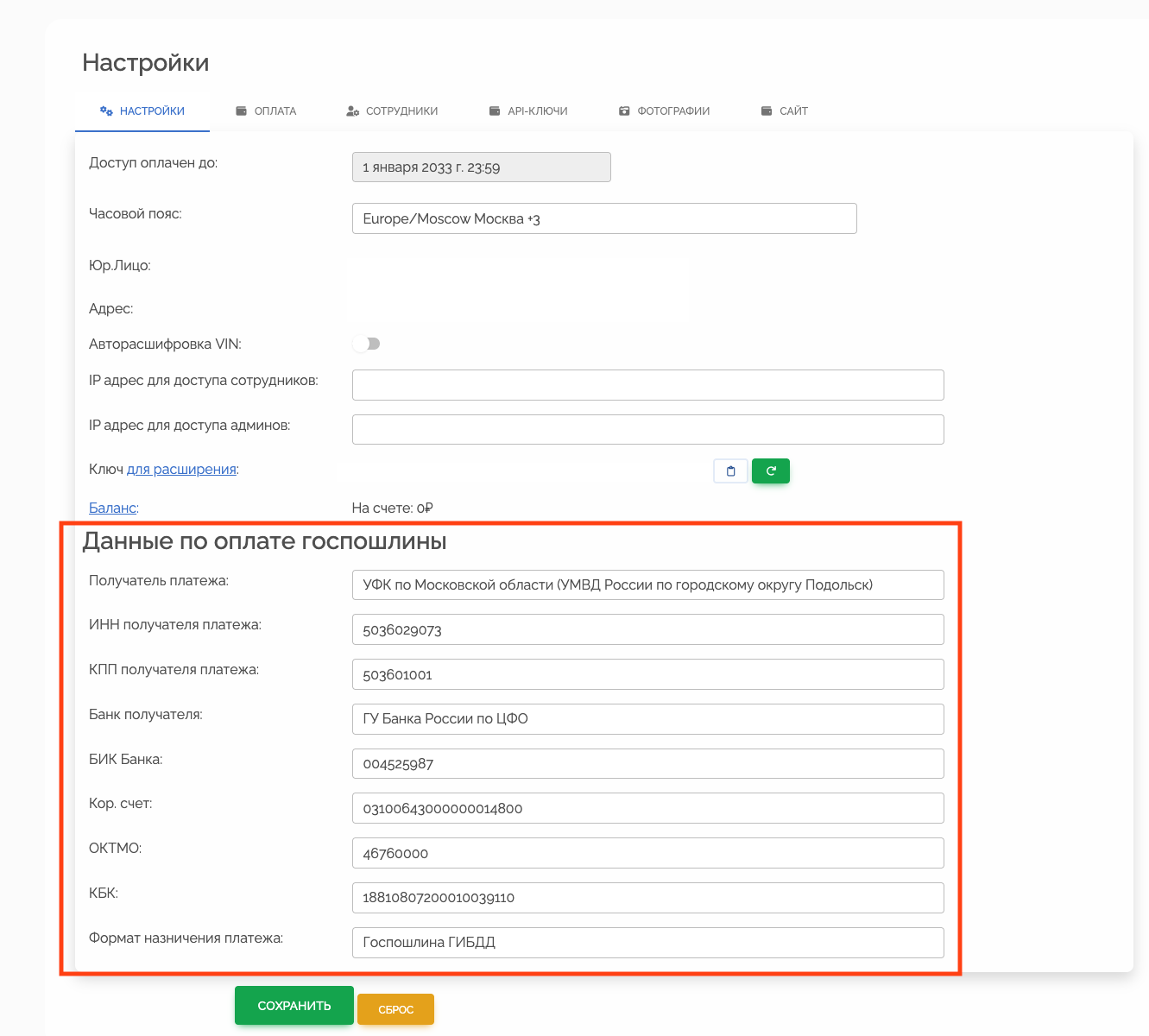This screenshot has height=1036, width=1149.
Task: Click the 'На счете: 0₽' balance text
Action: (x=393, y=508)
